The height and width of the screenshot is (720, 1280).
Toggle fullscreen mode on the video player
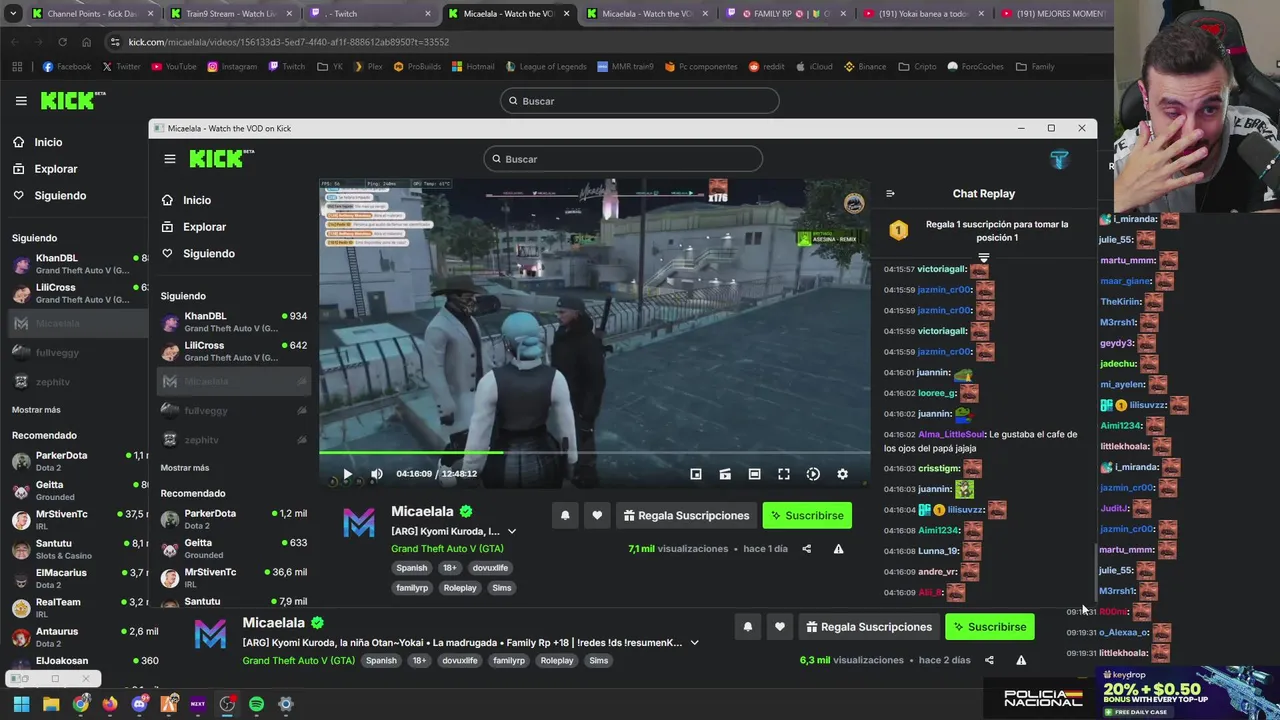(784, 474)
